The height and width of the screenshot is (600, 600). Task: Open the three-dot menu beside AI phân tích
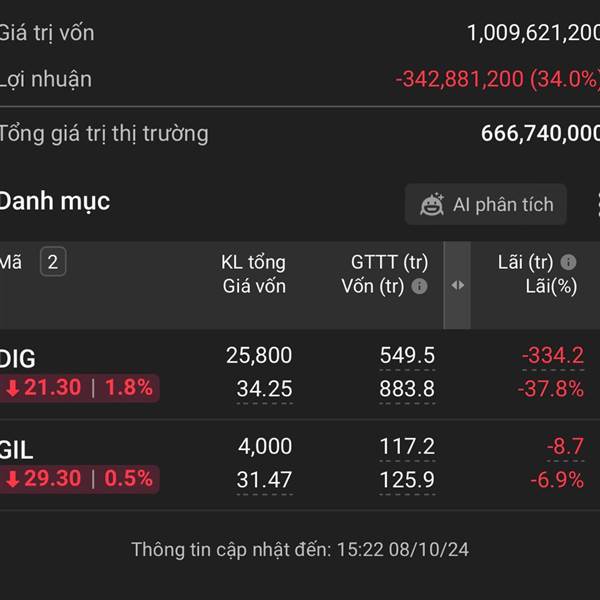(597, 205)
